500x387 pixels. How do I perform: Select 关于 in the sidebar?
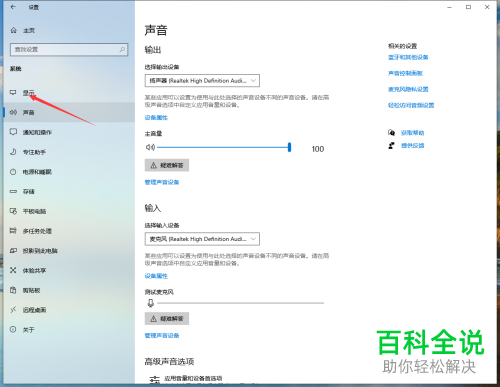(69, 329)
